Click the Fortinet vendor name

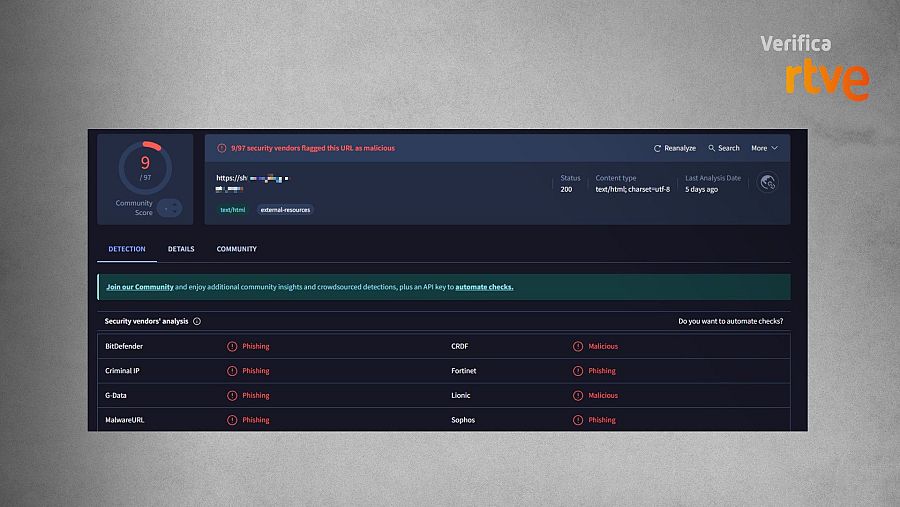464,371
